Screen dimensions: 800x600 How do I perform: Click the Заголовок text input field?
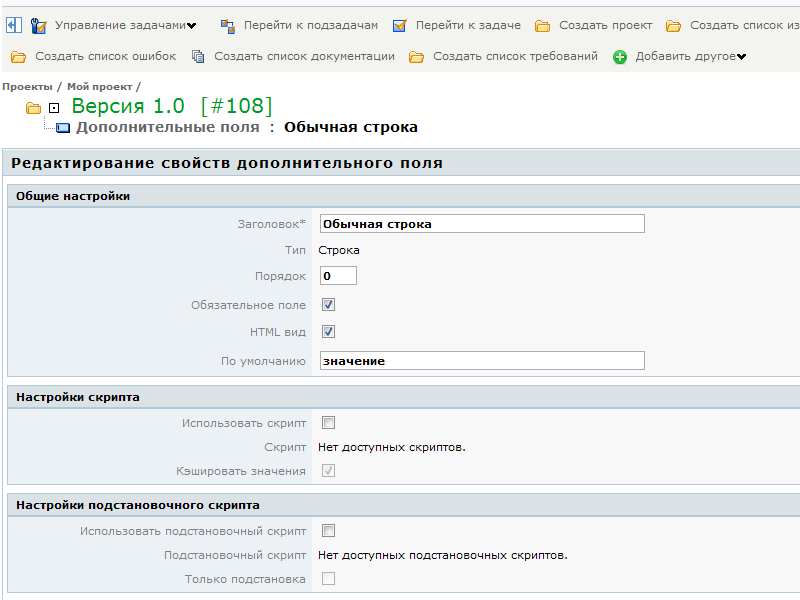click(482, 224)
